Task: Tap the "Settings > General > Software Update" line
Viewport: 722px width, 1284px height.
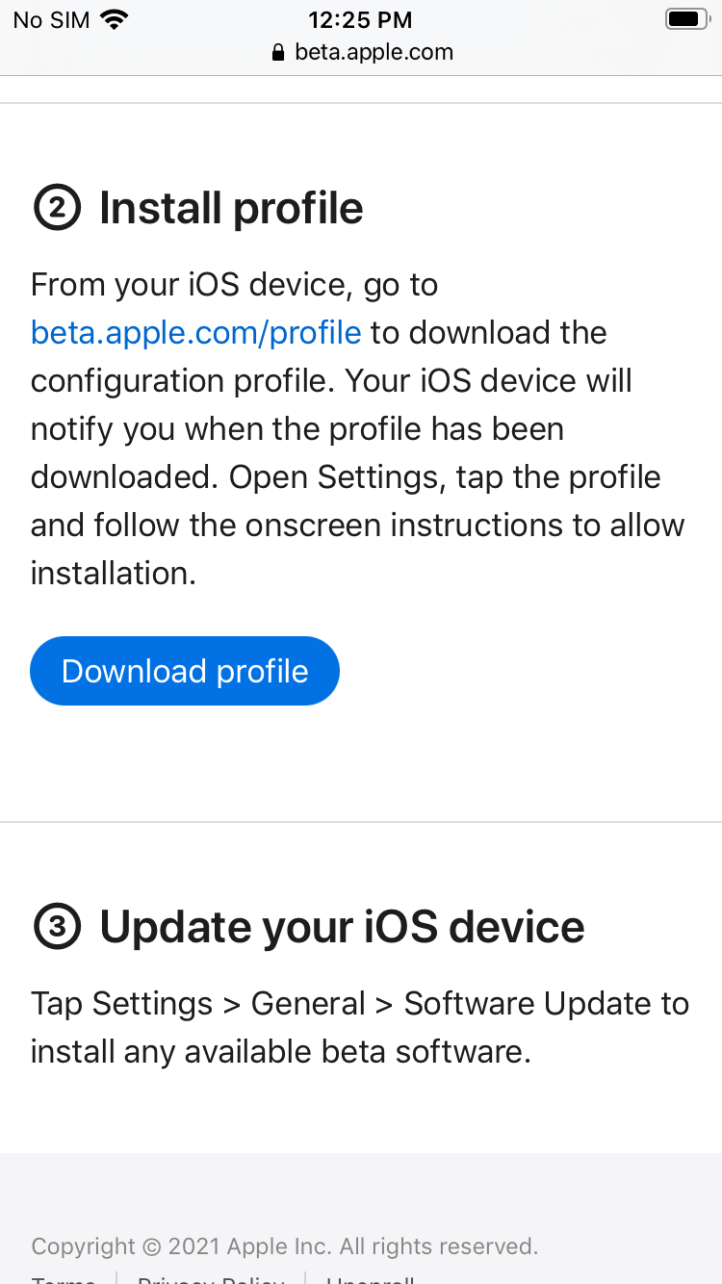Action: [360, 1004]
